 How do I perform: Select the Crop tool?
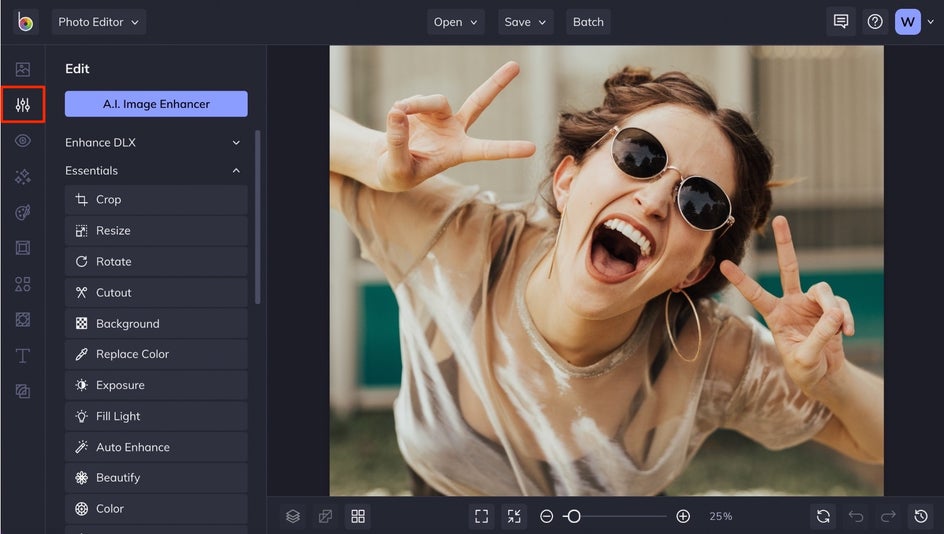tap(156, 200)
